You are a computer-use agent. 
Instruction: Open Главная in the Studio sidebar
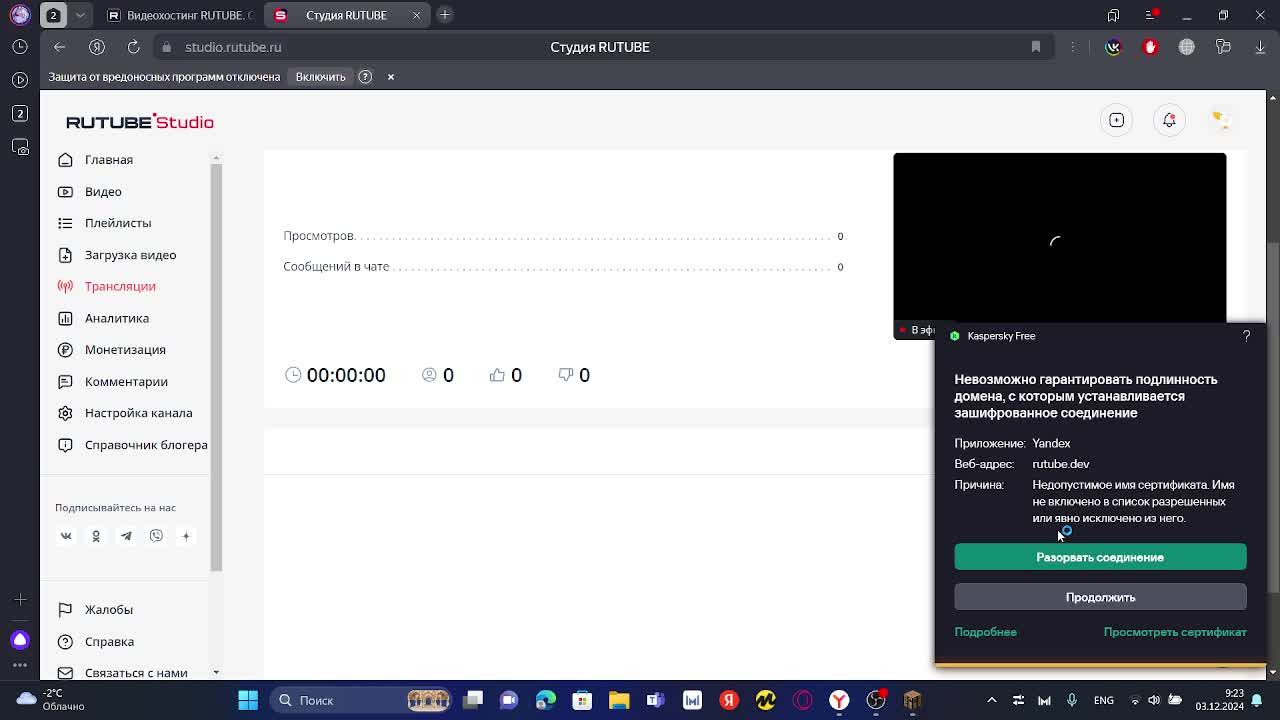coord(108,159)
